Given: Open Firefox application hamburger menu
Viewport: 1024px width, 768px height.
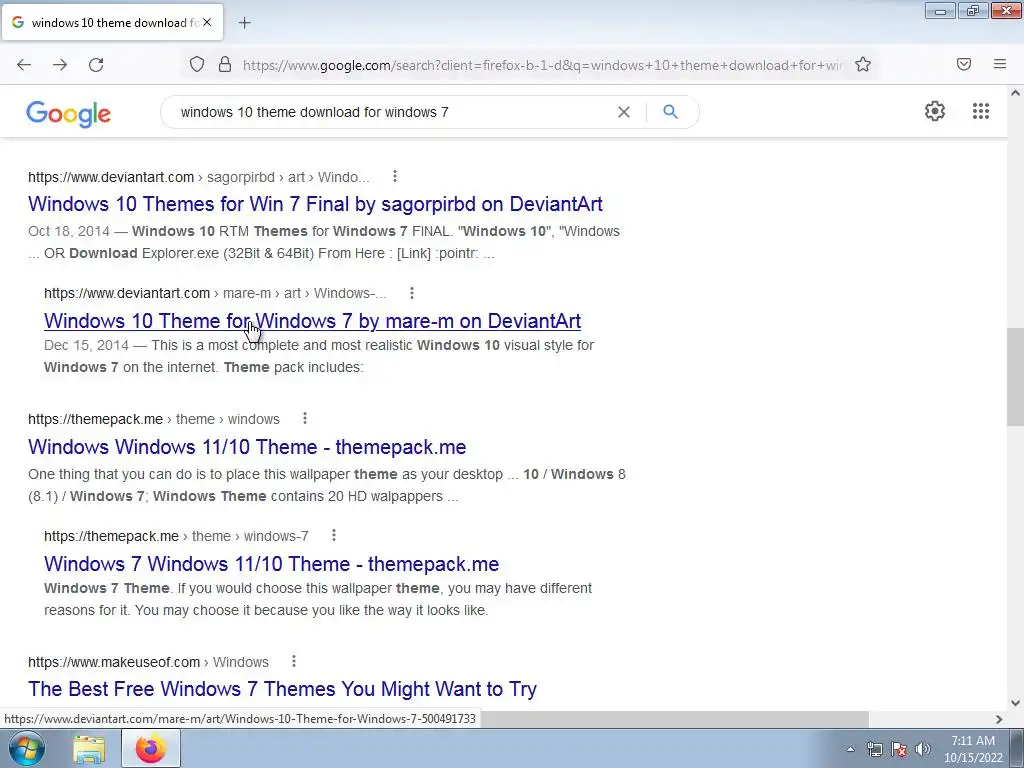Looking at the screenshot, I should (1000, 64).
